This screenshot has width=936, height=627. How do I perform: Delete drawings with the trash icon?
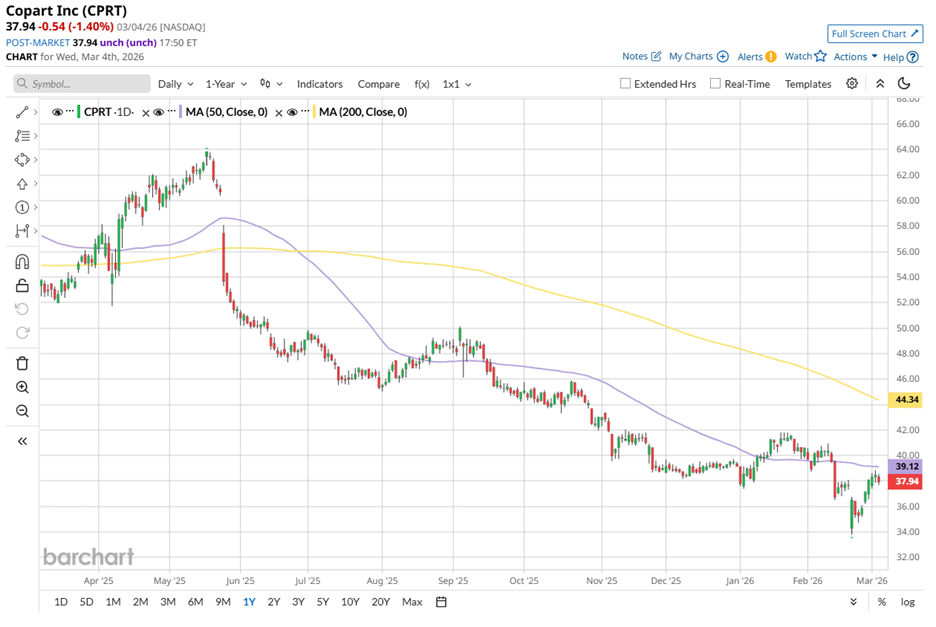[22, 363]
